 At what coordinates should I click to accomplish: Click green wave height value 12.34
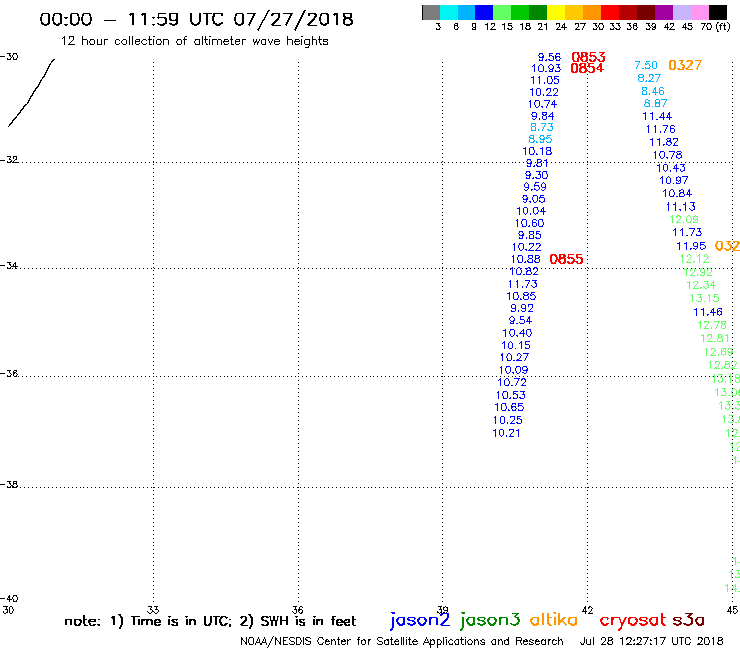(x=701, y=285)
